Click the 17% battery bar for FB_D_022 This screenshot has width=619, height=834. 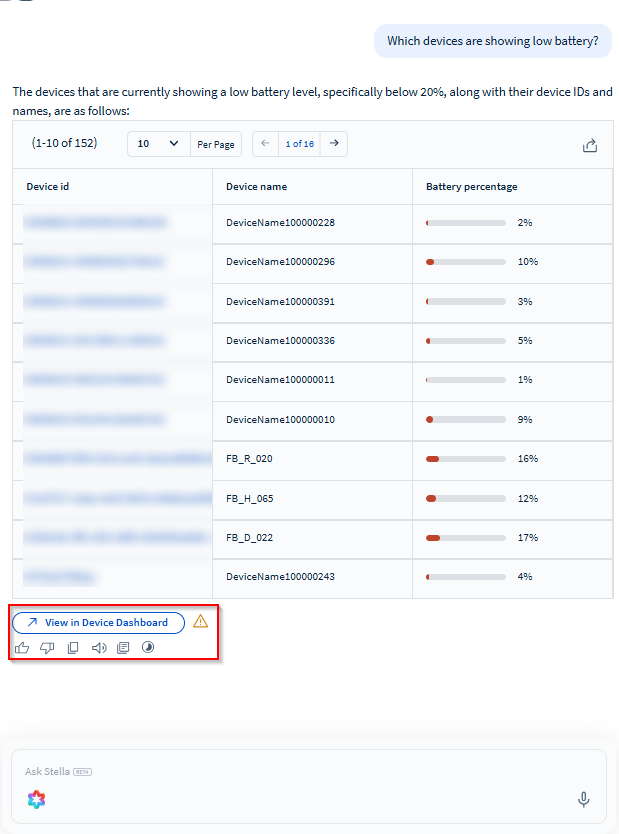coord(465,538)
